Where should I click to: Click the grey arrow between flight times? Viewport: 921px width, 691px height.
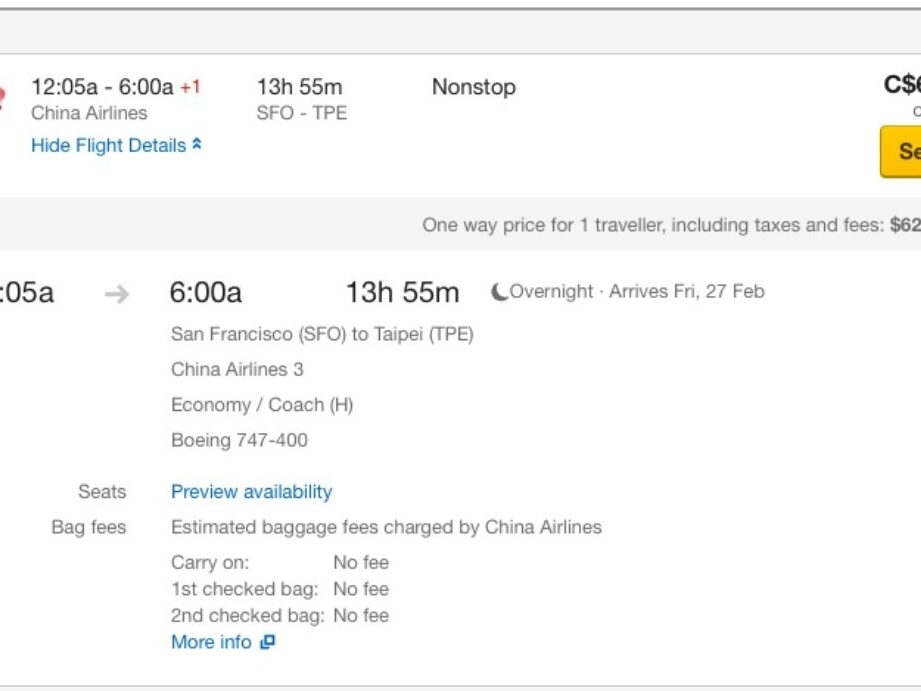(117, 294)
